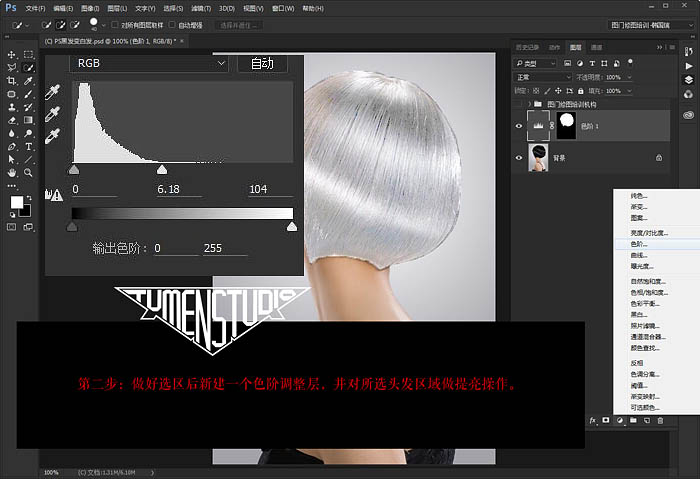700x479 pixels.
Task: Click the new adjustment layer half-circle button
Action: (x=620, y=421)
